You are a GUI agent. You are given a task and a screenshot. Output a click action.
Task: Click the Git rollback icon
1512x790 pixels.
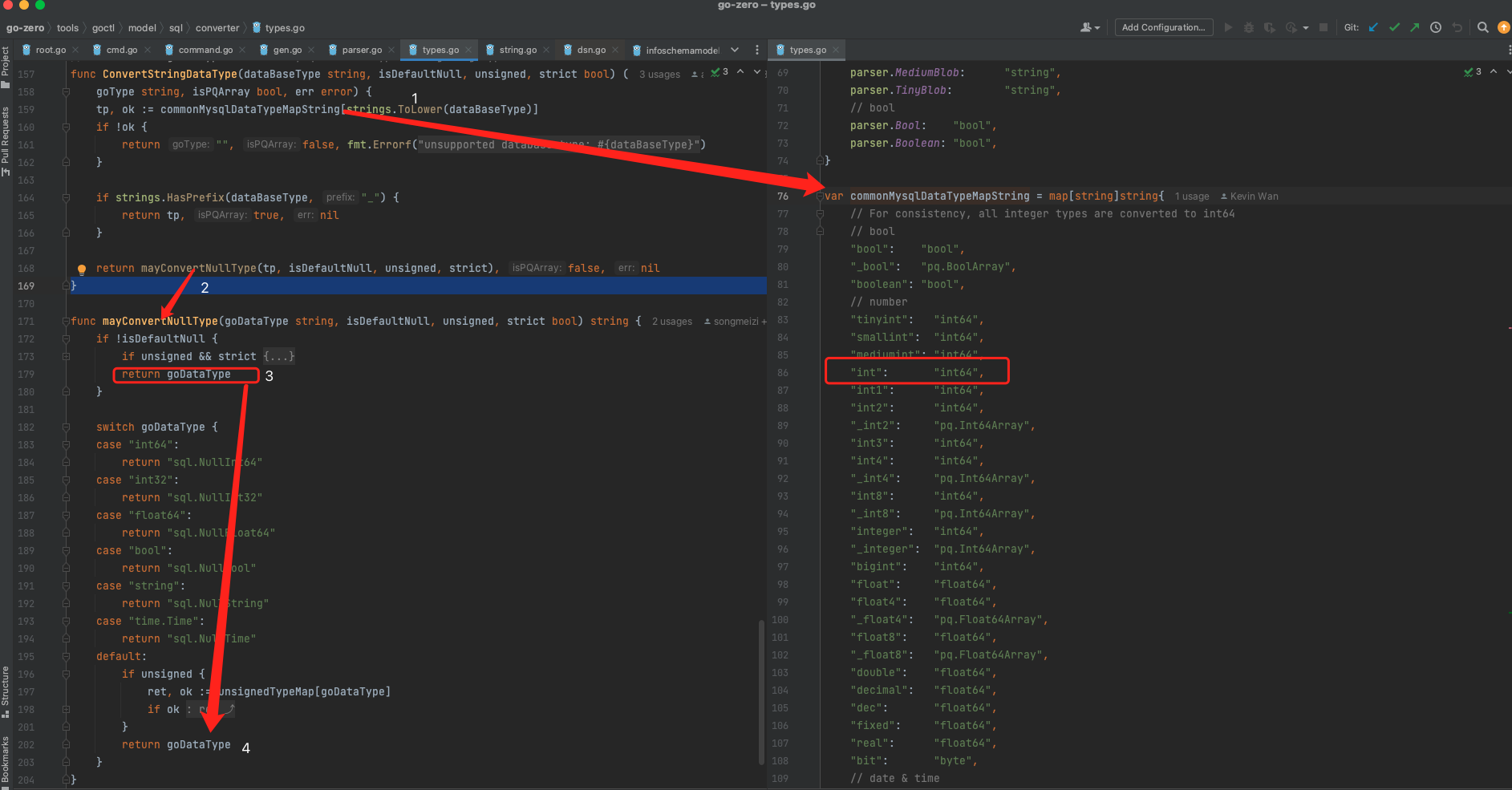tap(1457, 27)
